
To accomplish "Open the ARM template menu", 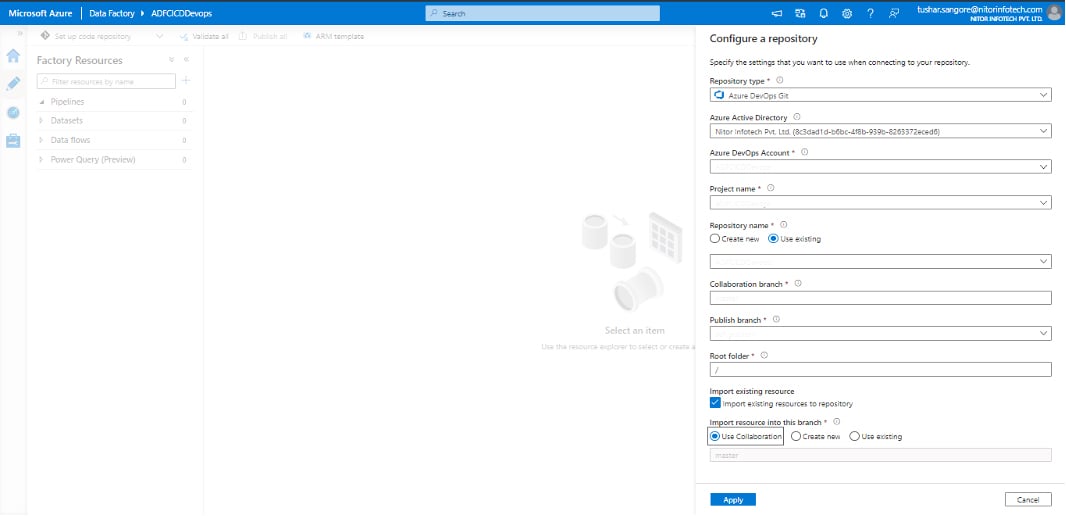I will tap(333, 36).
